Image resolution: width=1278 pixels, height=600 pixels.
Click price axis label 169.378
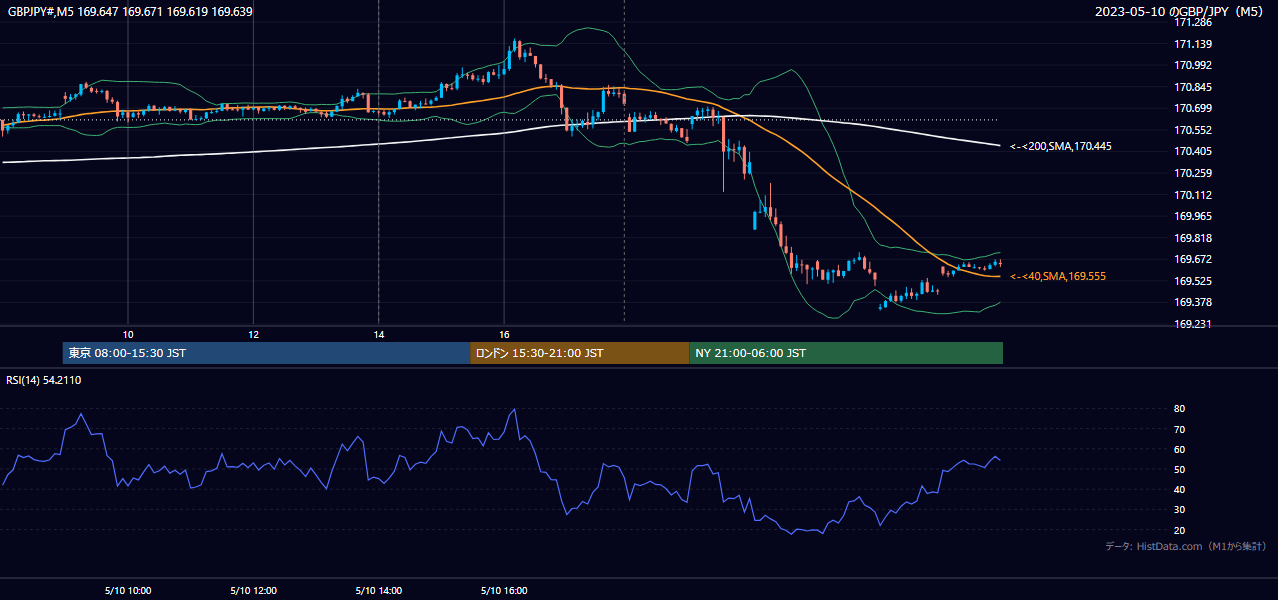coord(1193,302)
